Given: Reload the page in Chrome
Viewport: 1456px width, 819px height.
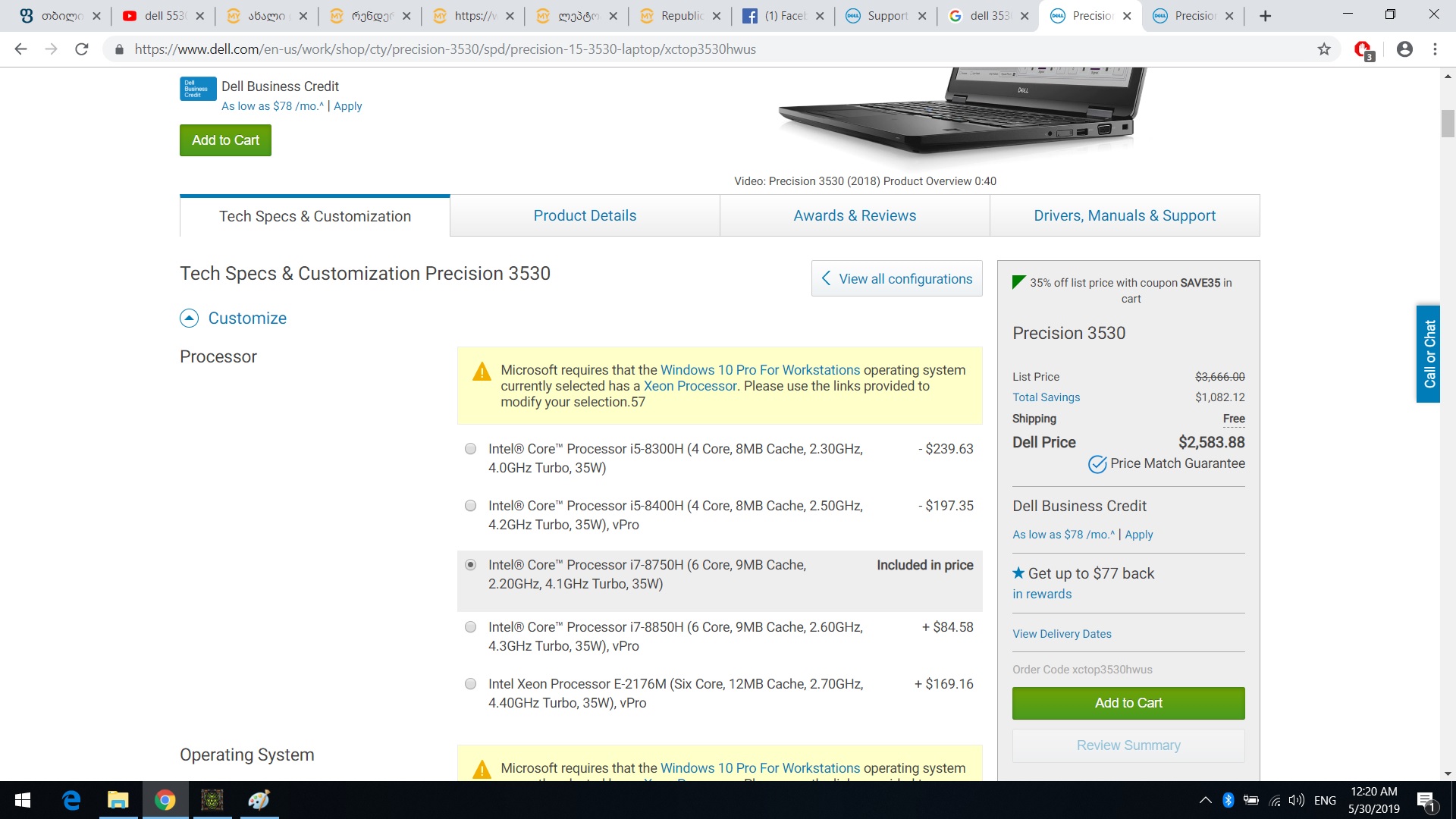Looking at the screenshot, I should 82,49.
